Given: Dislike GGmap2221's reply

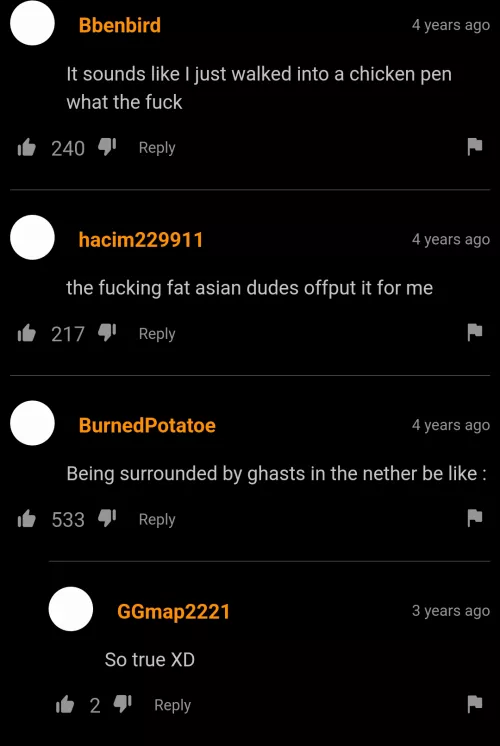Looking at the screenshot, I should (122, 705).
